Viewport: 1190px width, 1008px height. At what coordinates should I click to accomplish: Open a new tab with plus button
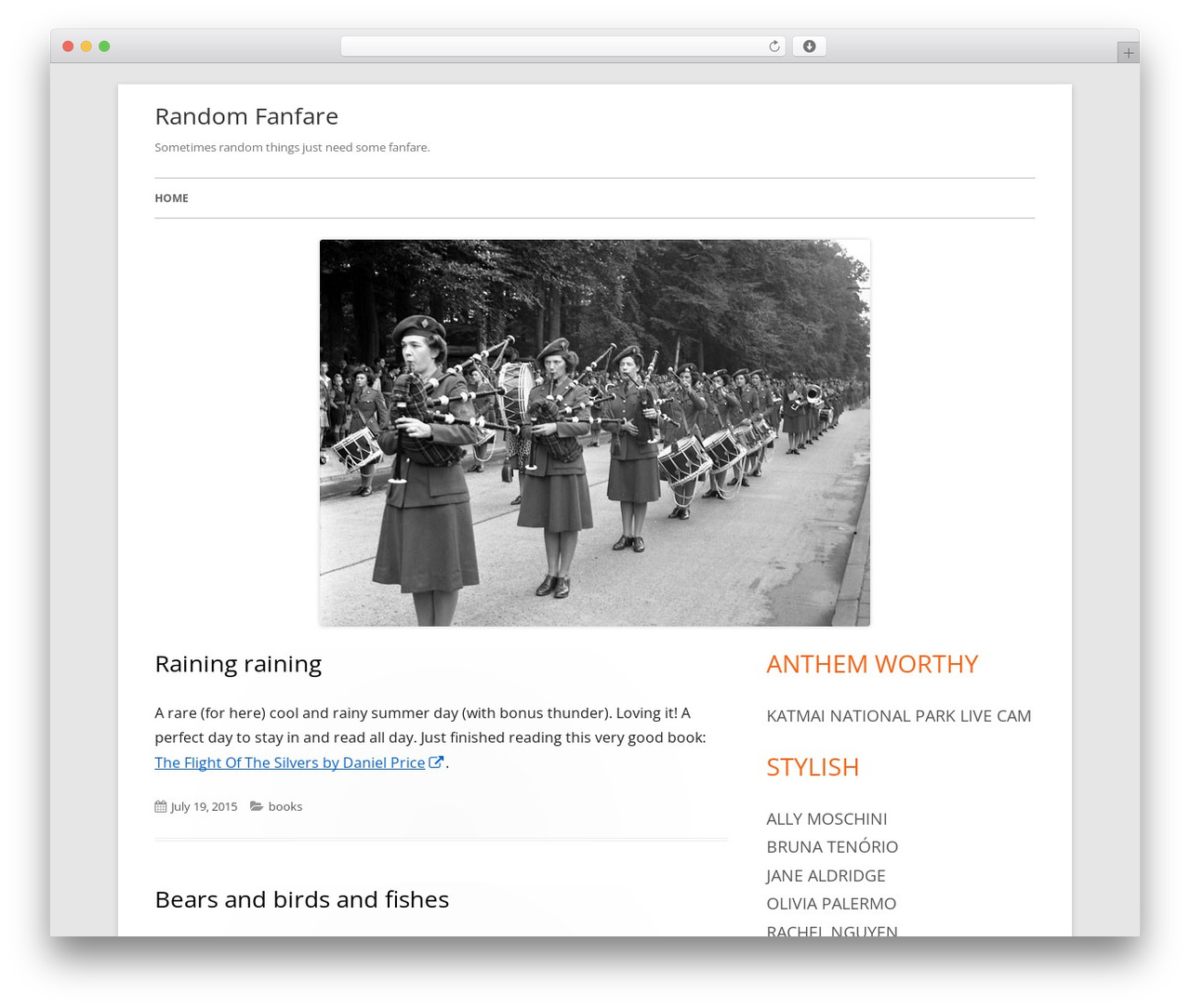point(1128,53)
